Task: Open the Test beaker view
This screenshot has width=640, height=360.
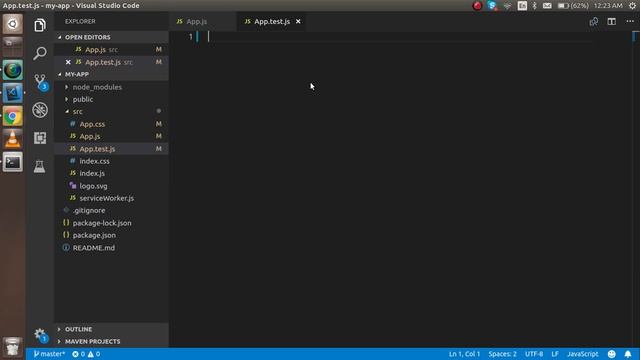Action: pos(40,166)
